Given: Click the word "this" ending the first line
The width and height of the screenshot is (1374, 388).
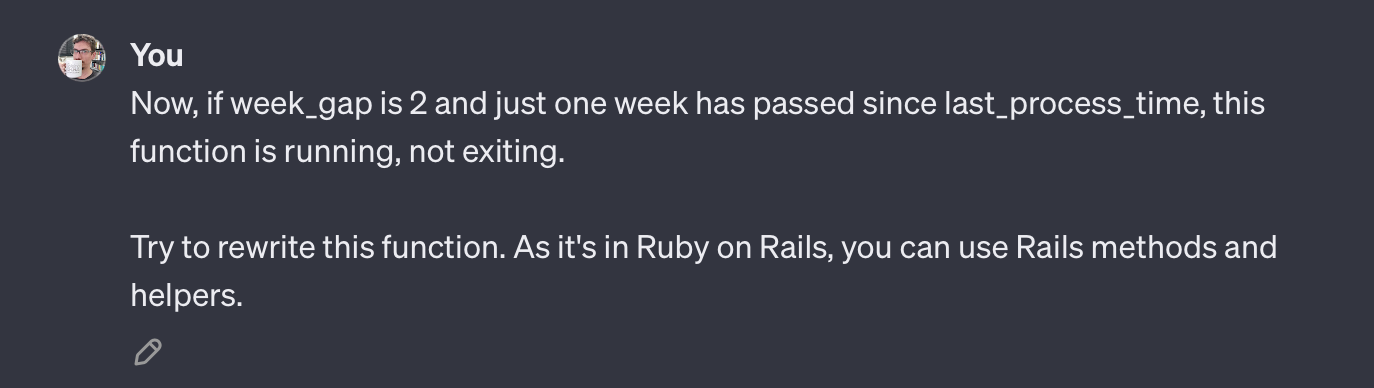Looking at the screenshot, I should pos(1239,104).
